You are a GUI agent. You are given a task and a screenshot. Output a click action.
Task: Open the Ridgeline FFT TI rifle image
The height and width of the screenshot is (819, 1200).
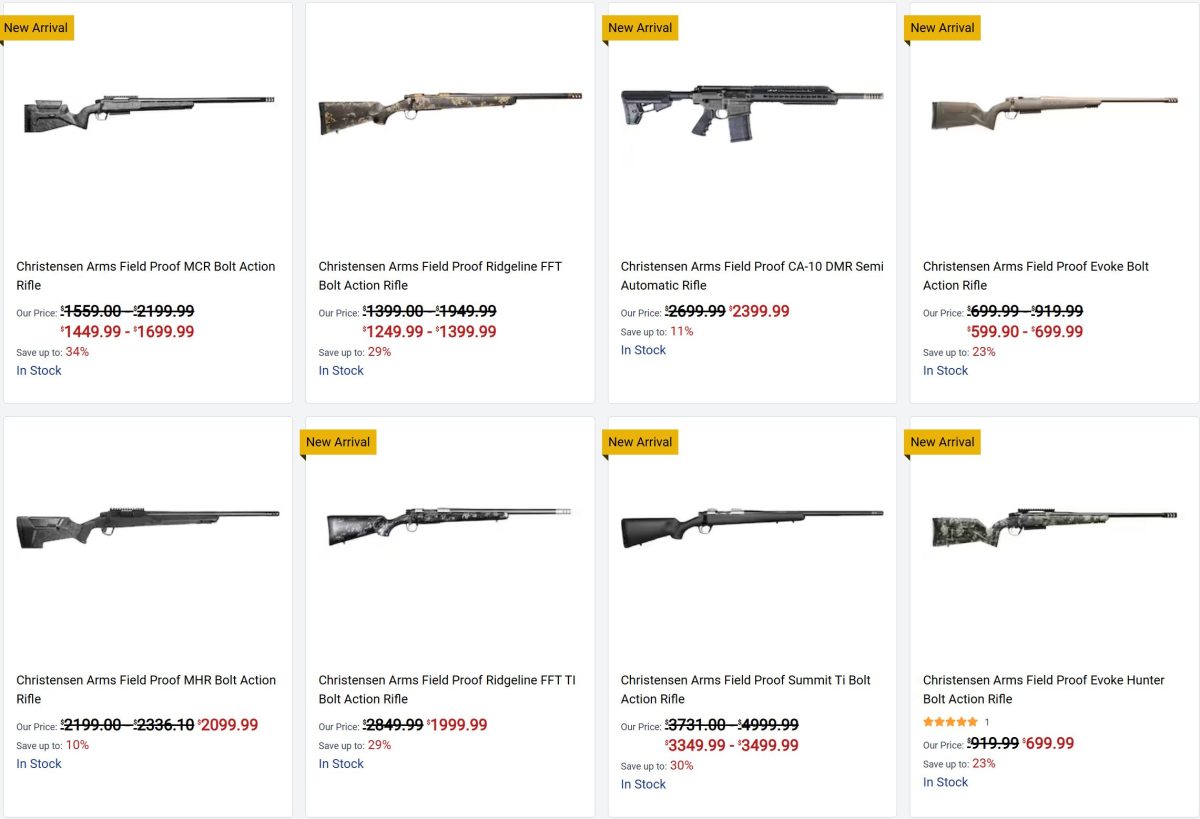pos(450,526)
